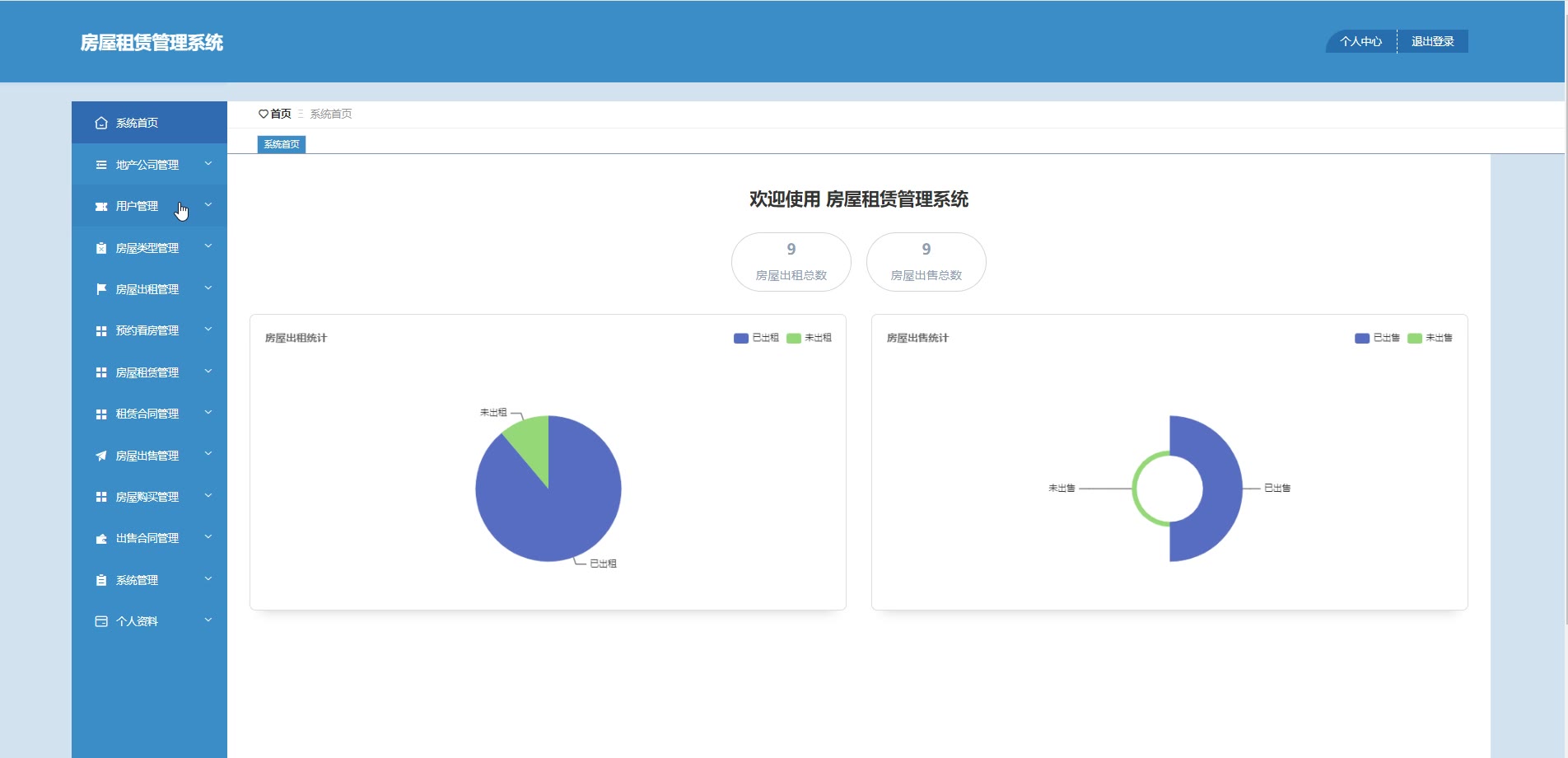Click the 房屋出售统计 chart title
1568x758 pixels.
tap(917, 338)
